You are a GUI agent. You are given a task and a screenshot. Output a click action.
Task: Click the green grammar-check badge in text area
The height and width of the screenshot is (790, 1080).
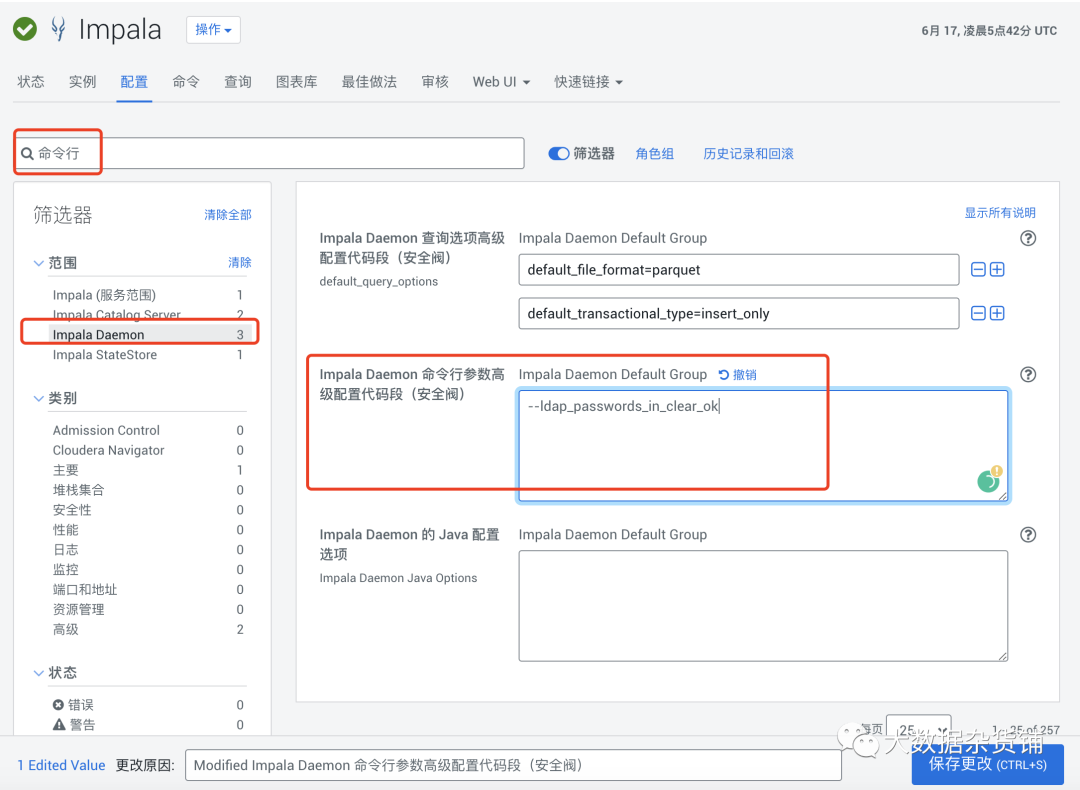[989, 480]
